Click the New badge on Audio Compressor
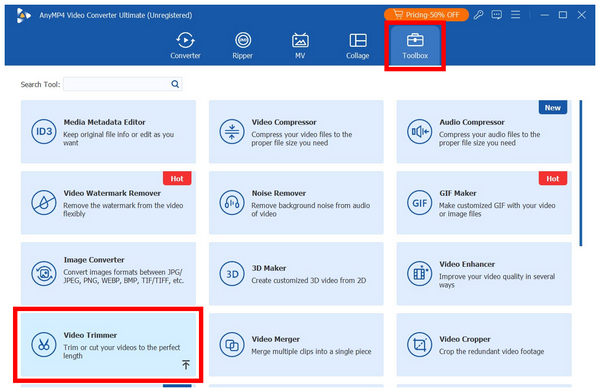The image size is (600, 392). [553, 108]
